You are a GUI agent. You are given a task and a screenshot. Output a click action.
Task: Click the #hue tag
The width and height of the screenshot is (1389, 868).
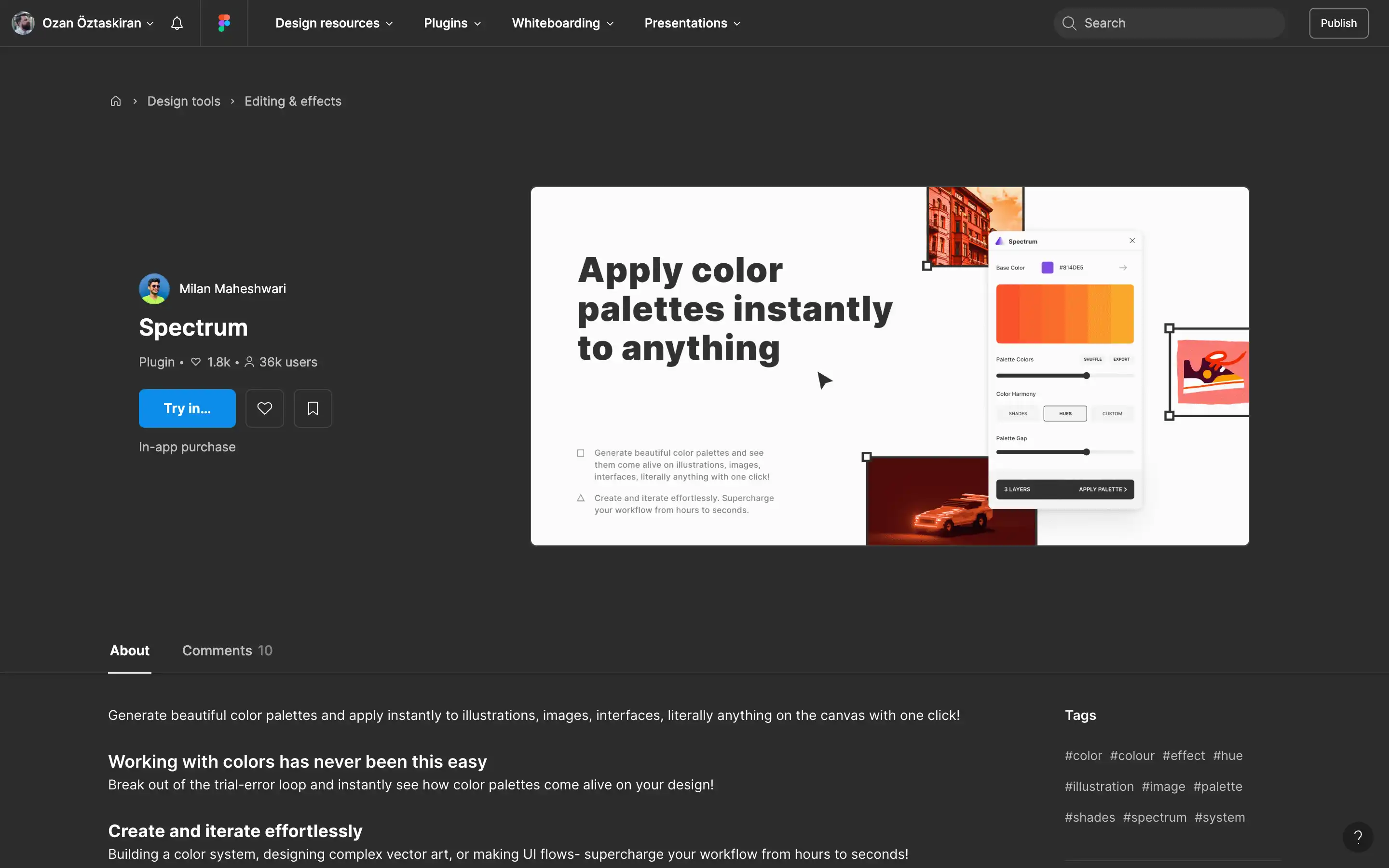(x=1228, y=756)
